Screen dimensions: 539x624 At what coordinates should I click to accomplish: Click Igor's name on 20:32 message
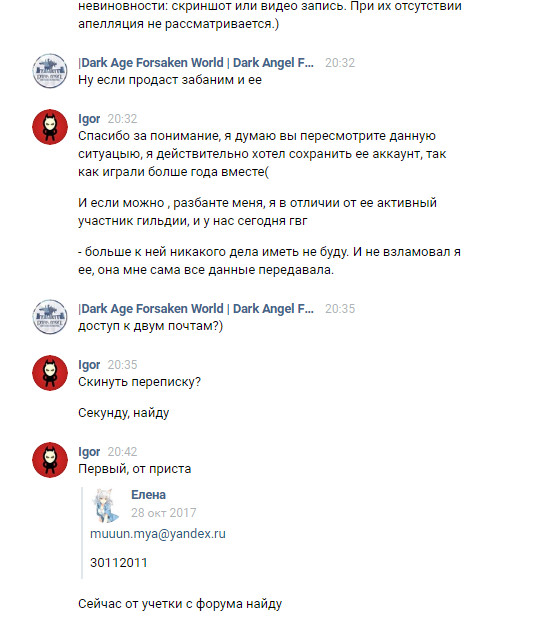[89, 119]
